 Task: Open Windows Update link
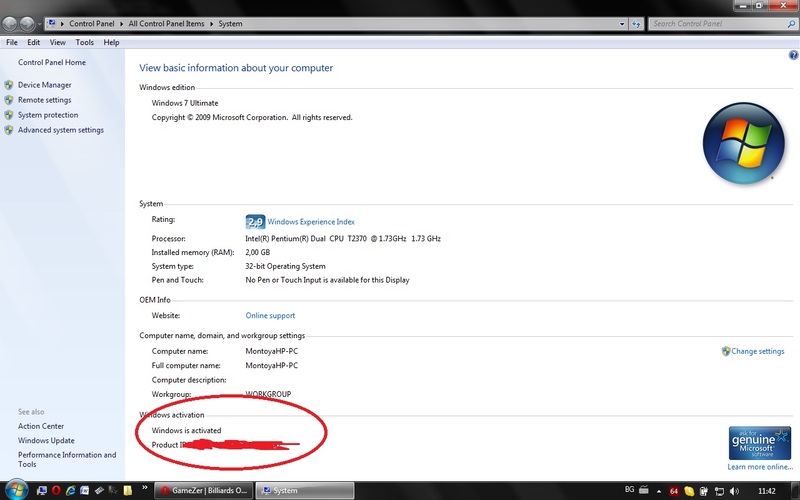46,440
